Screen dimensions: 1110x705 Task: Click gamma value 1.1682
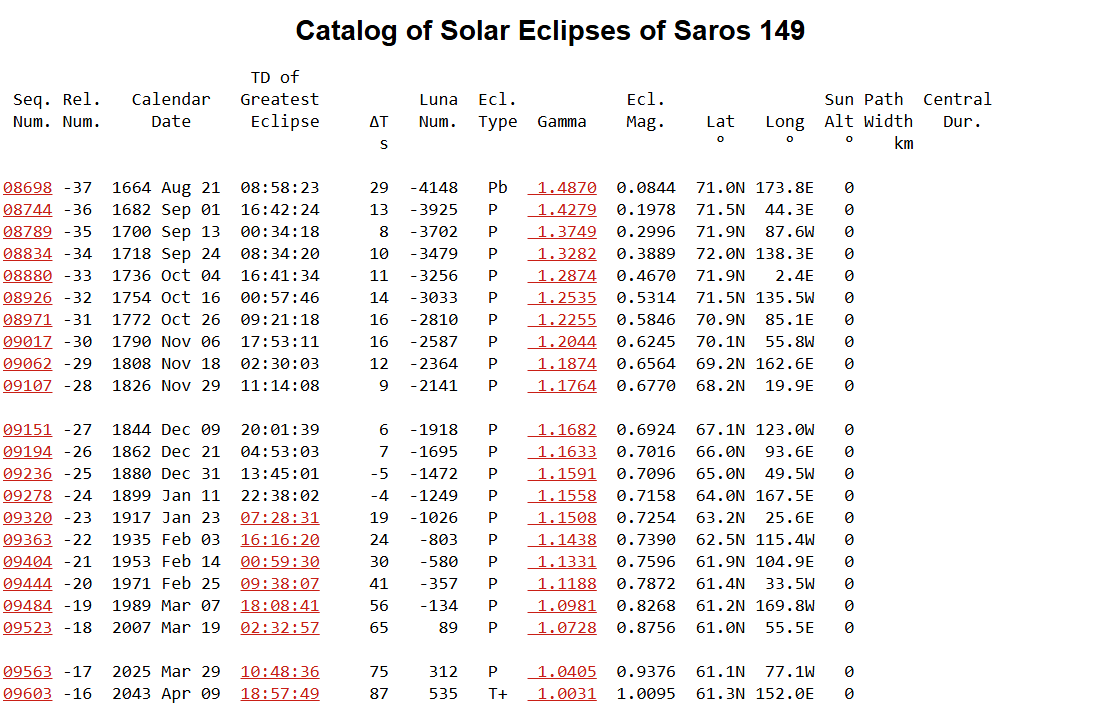[x=562, y=430]
